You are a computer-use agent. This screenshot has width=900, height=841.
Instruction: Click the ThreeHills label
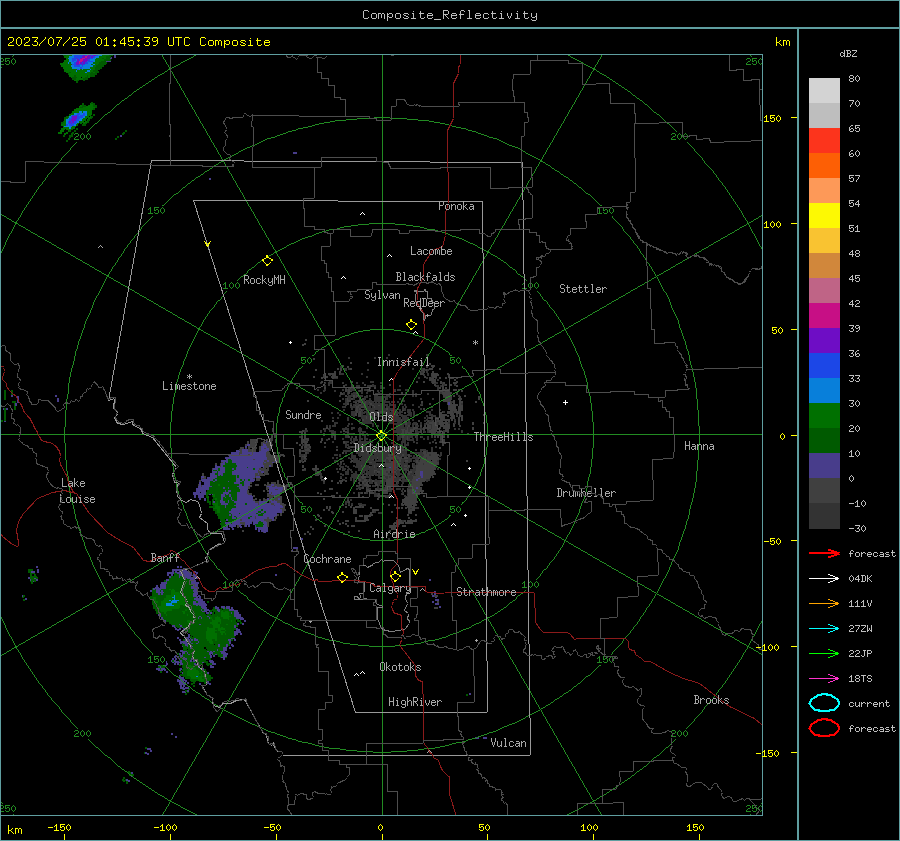pos(503,437)
